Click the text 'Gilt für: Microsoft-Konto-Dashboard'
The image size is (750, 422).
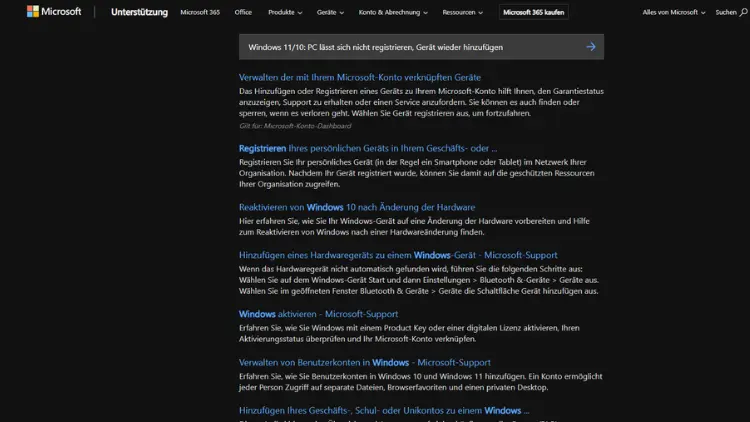coord(295,126)
